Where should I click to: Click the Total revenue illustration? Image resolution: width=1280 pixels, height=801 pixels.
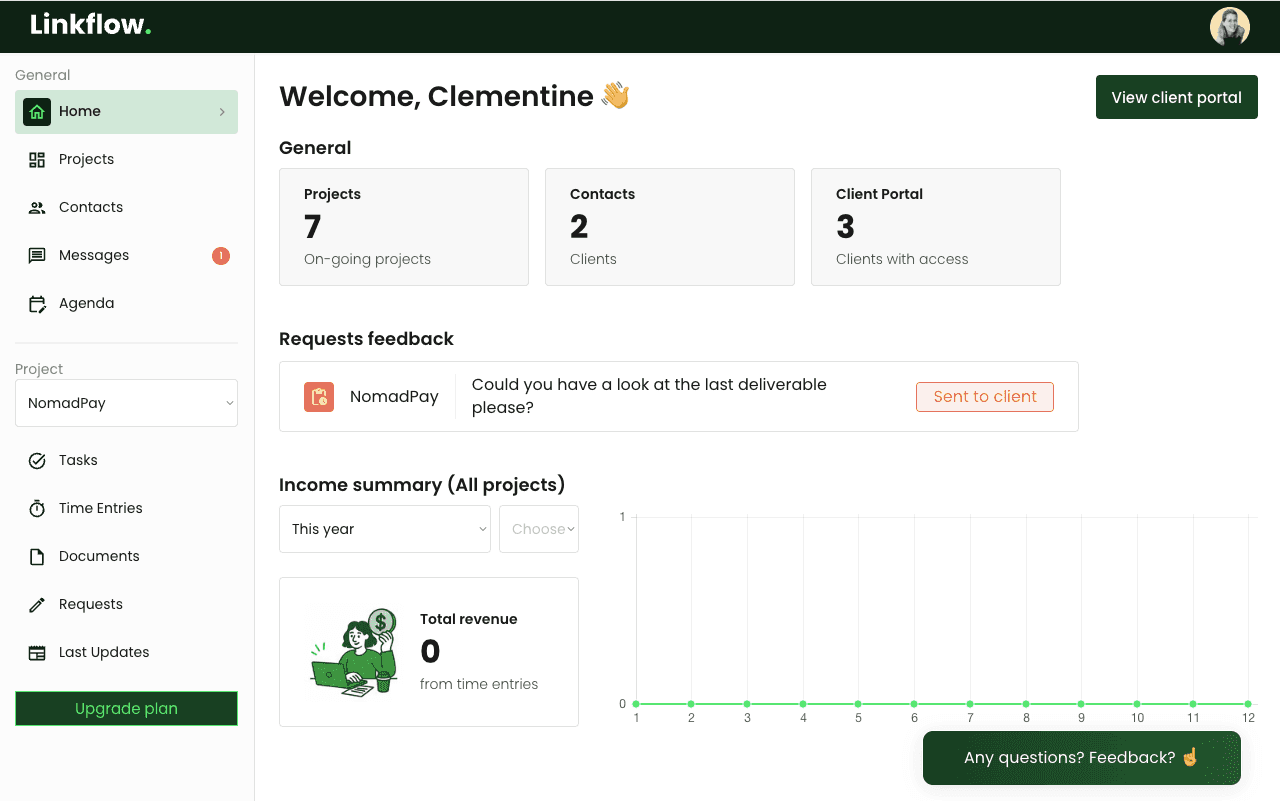tap(354, 652)
